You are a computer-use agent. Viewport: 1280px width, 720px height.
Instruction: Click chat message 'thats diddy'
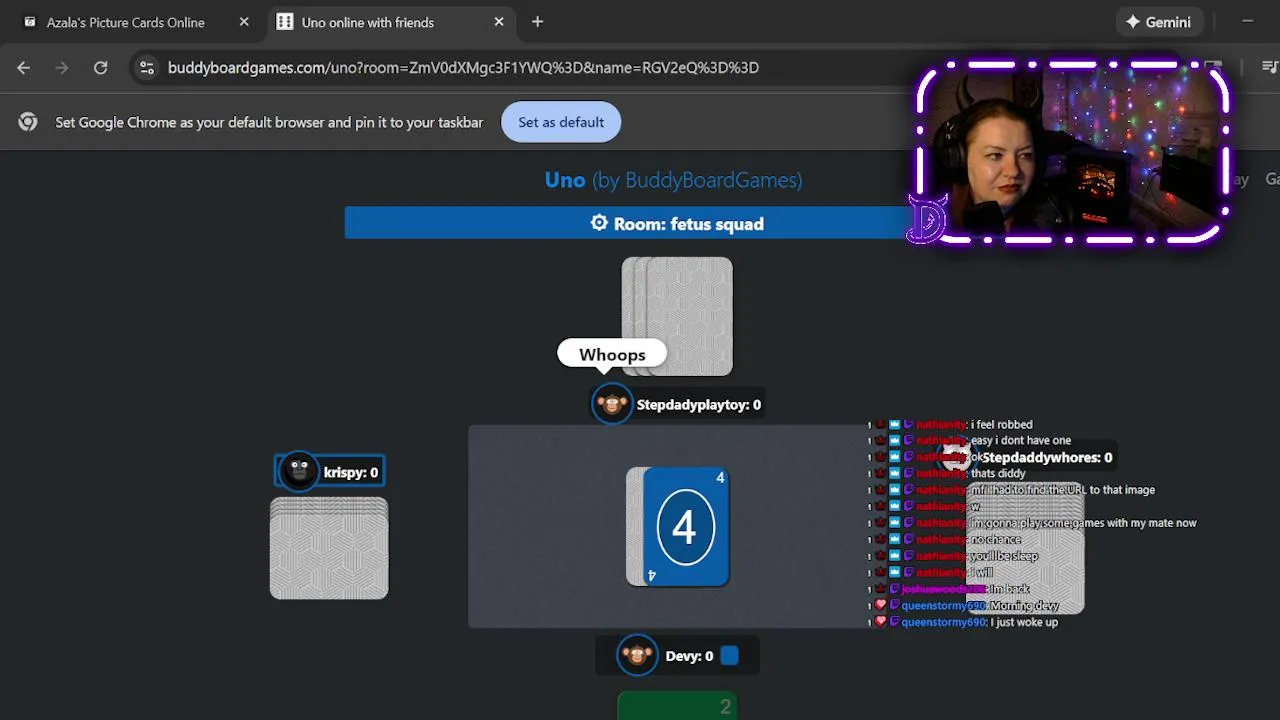click(998, 473)
